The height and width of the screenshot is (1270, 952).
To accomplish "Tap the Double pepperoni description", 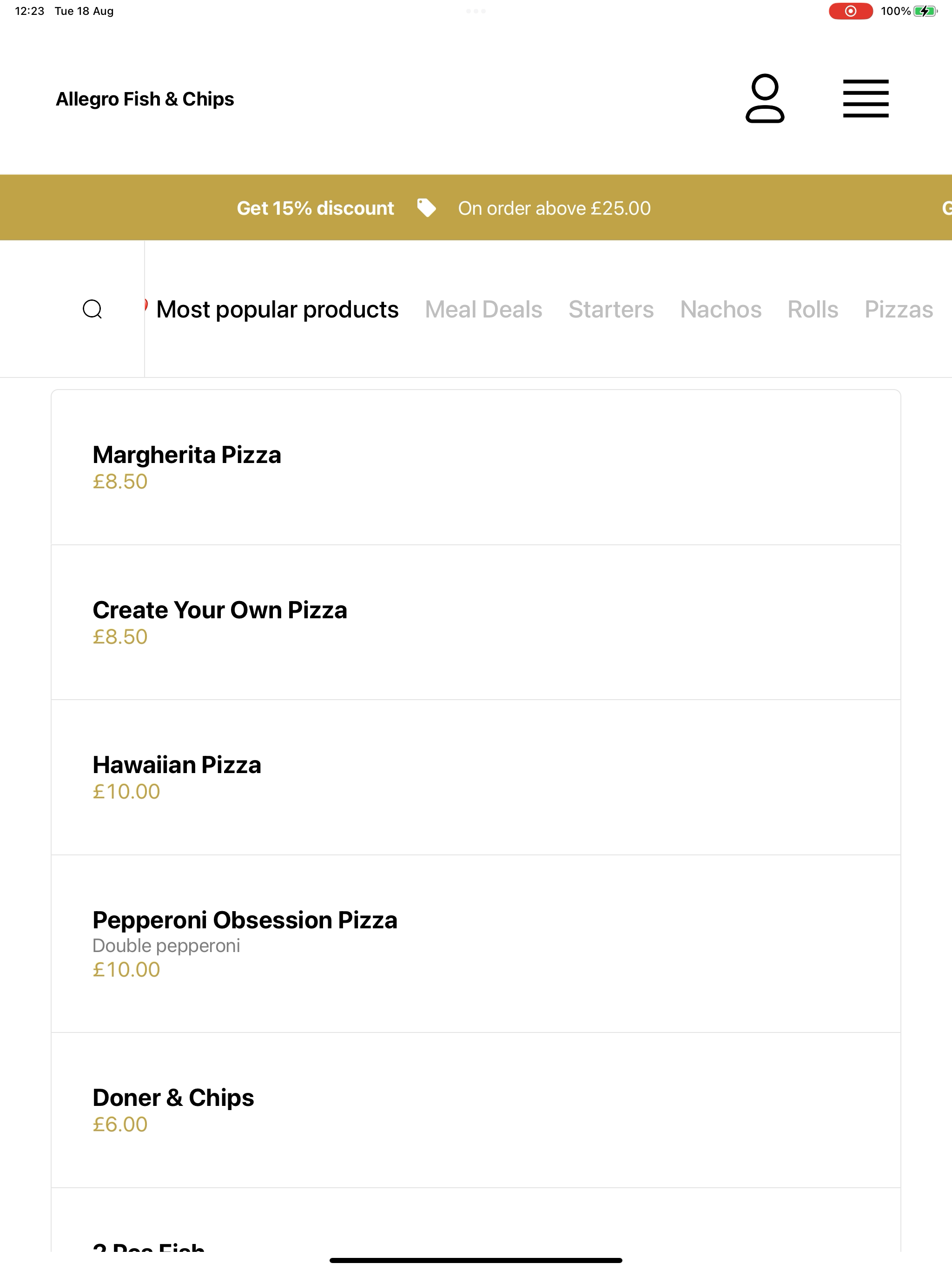I will pos(166,946).
